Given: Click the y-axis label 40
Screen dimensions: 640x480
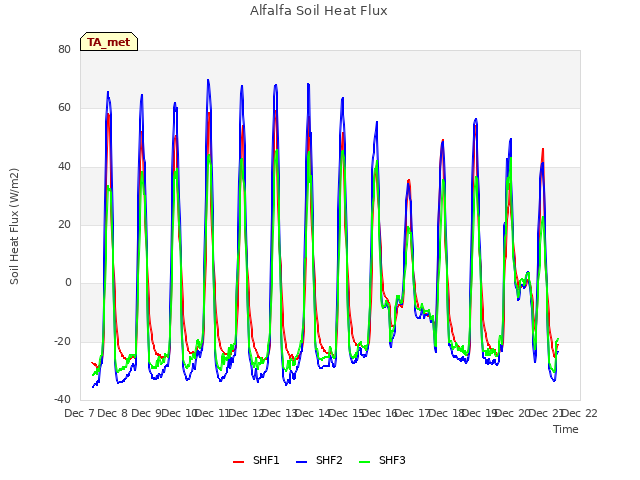Looking at the screenshot, I should point(64,166).
